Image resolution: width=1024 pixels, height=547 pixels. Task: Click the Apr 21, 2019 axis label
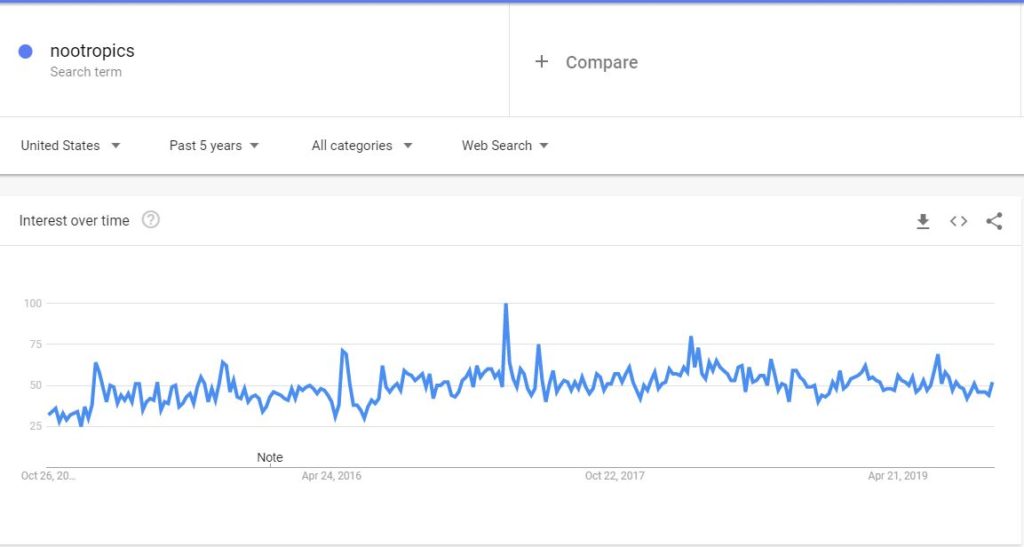tap(897, 476)
